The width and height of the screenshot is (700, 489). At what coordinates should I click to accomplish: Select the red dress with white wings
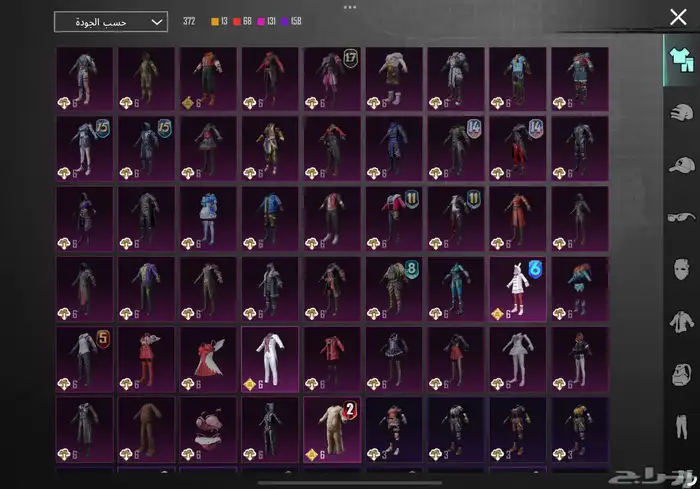pyautogui.click(x=208, y=359)
